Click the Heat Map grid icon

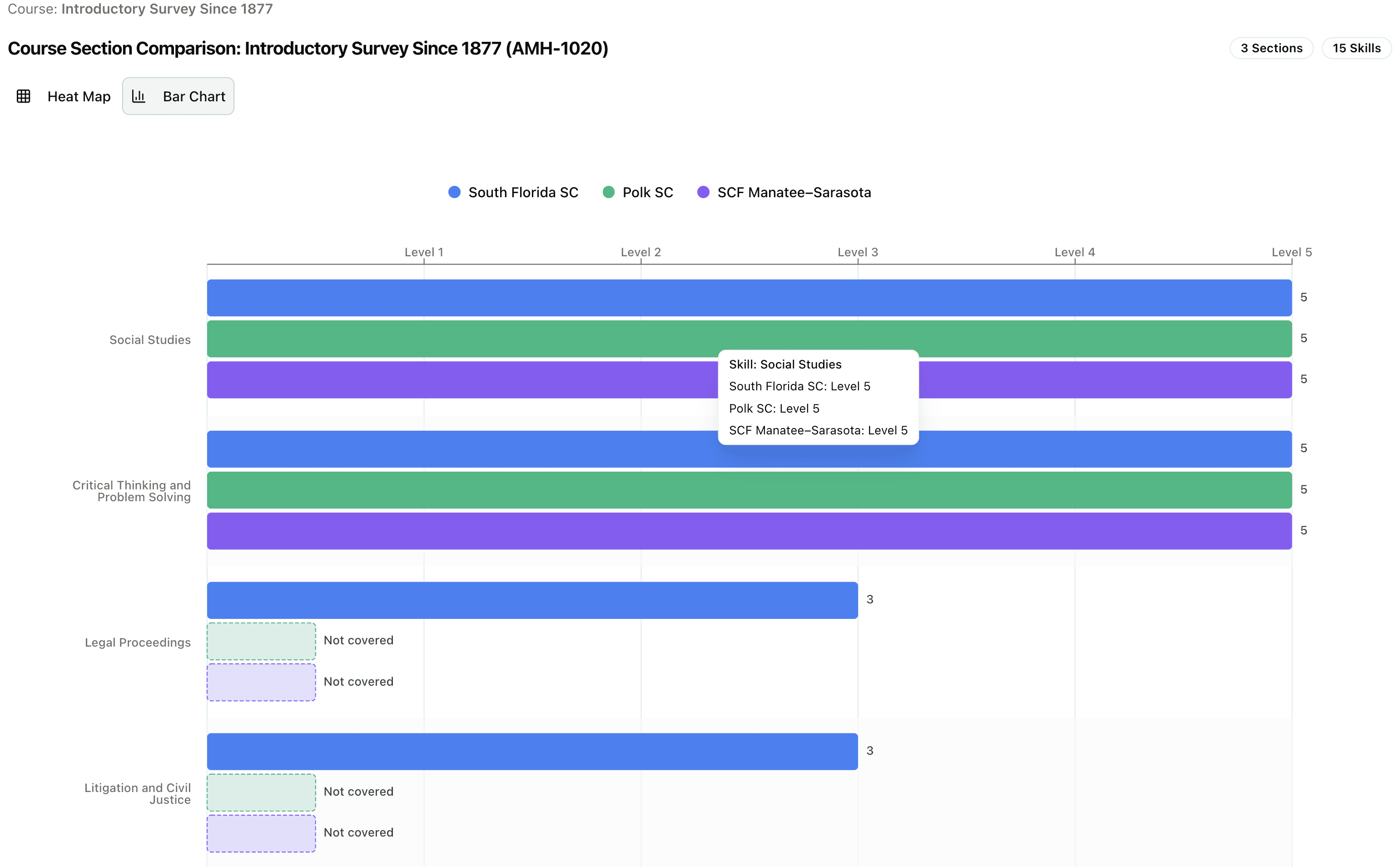[x=24, y=96]
